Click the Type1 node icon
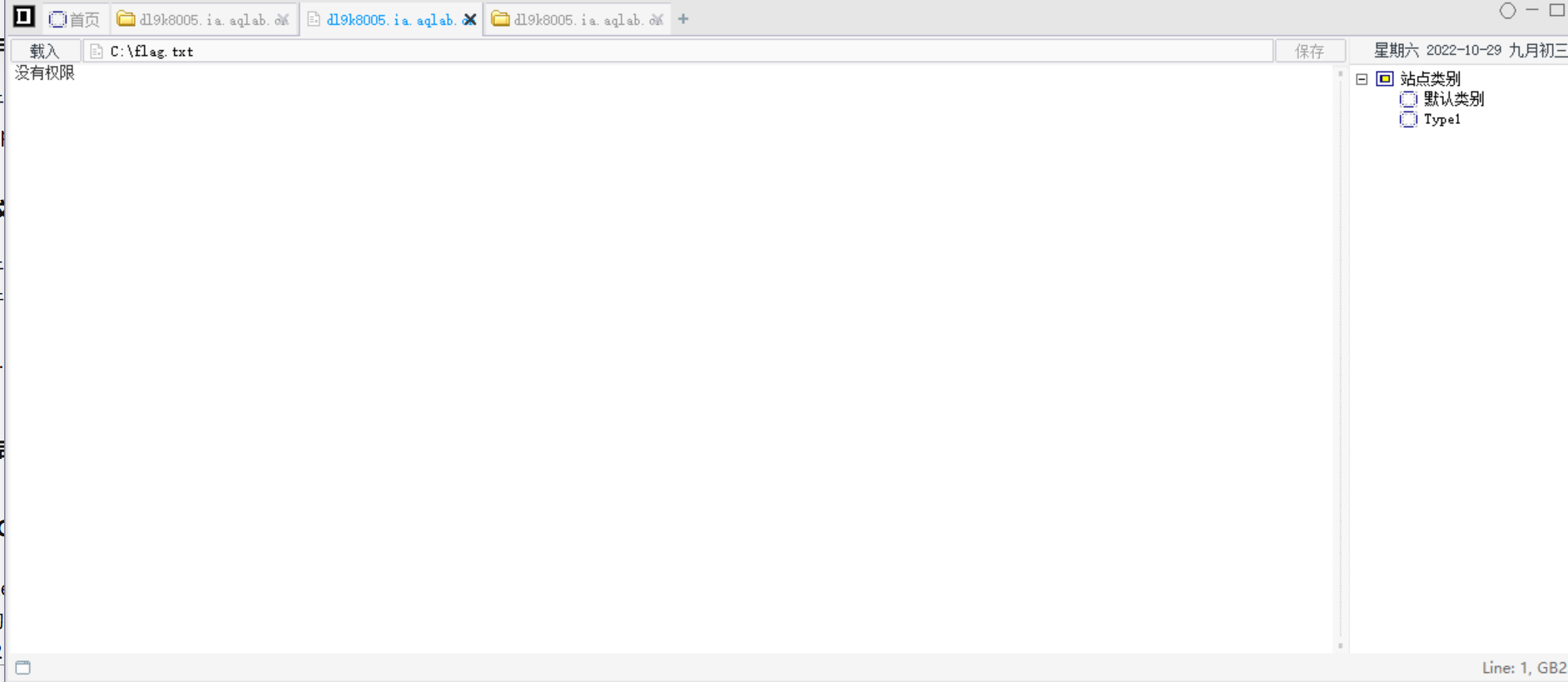The width and height of the screenshot is (1568, 682). pos(1408,119)
